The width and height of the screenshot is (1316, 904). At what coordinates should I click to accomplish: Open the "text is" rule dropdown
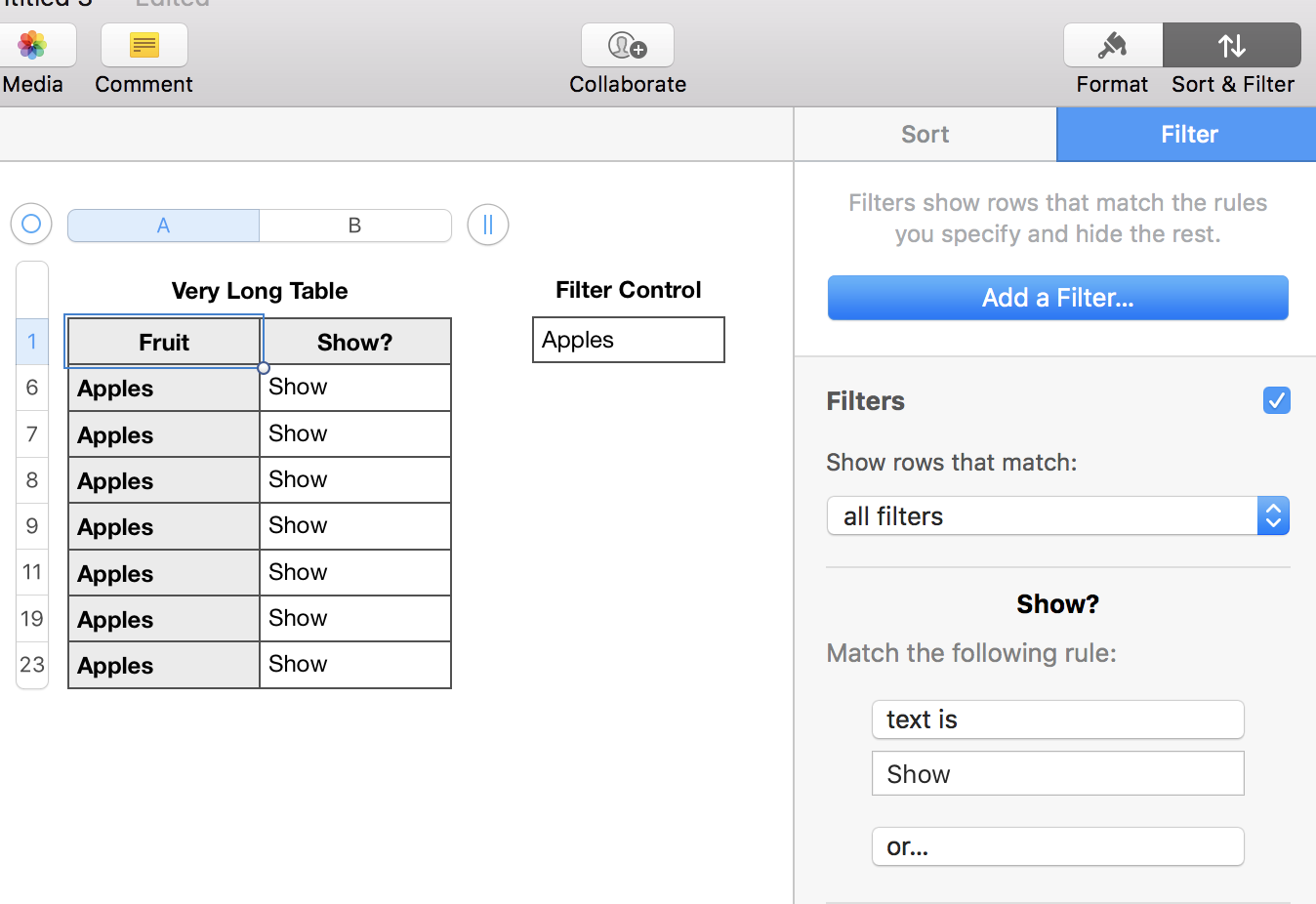1057,719
